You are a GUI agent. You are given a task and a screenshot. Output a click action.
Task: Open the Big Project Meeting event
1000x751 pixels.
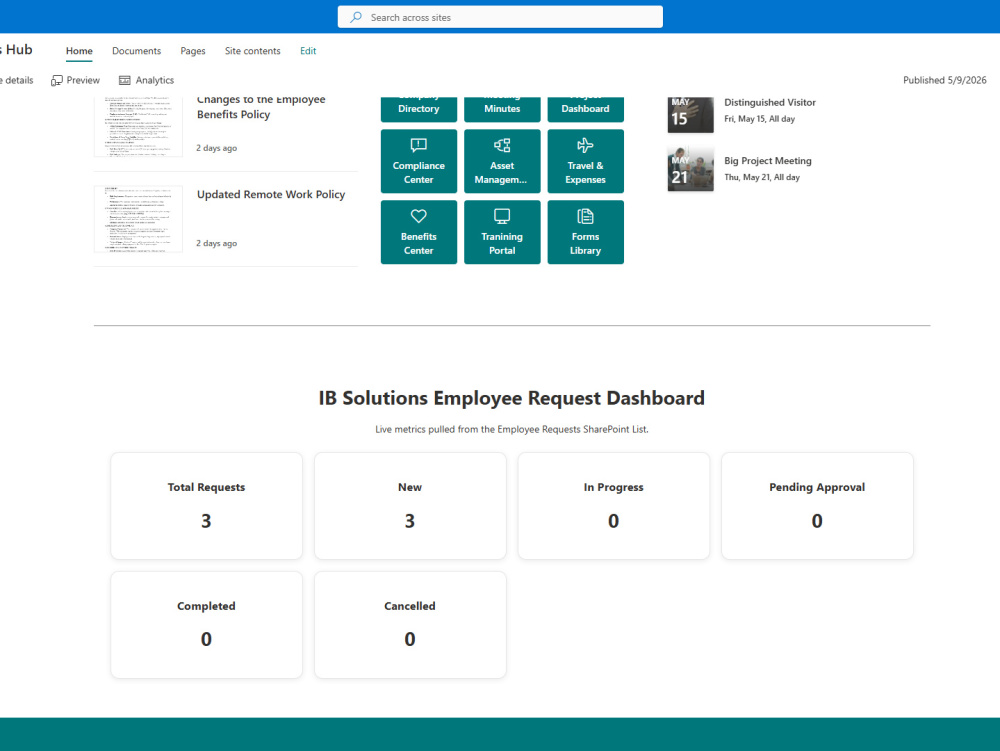[x=768, y=161]
